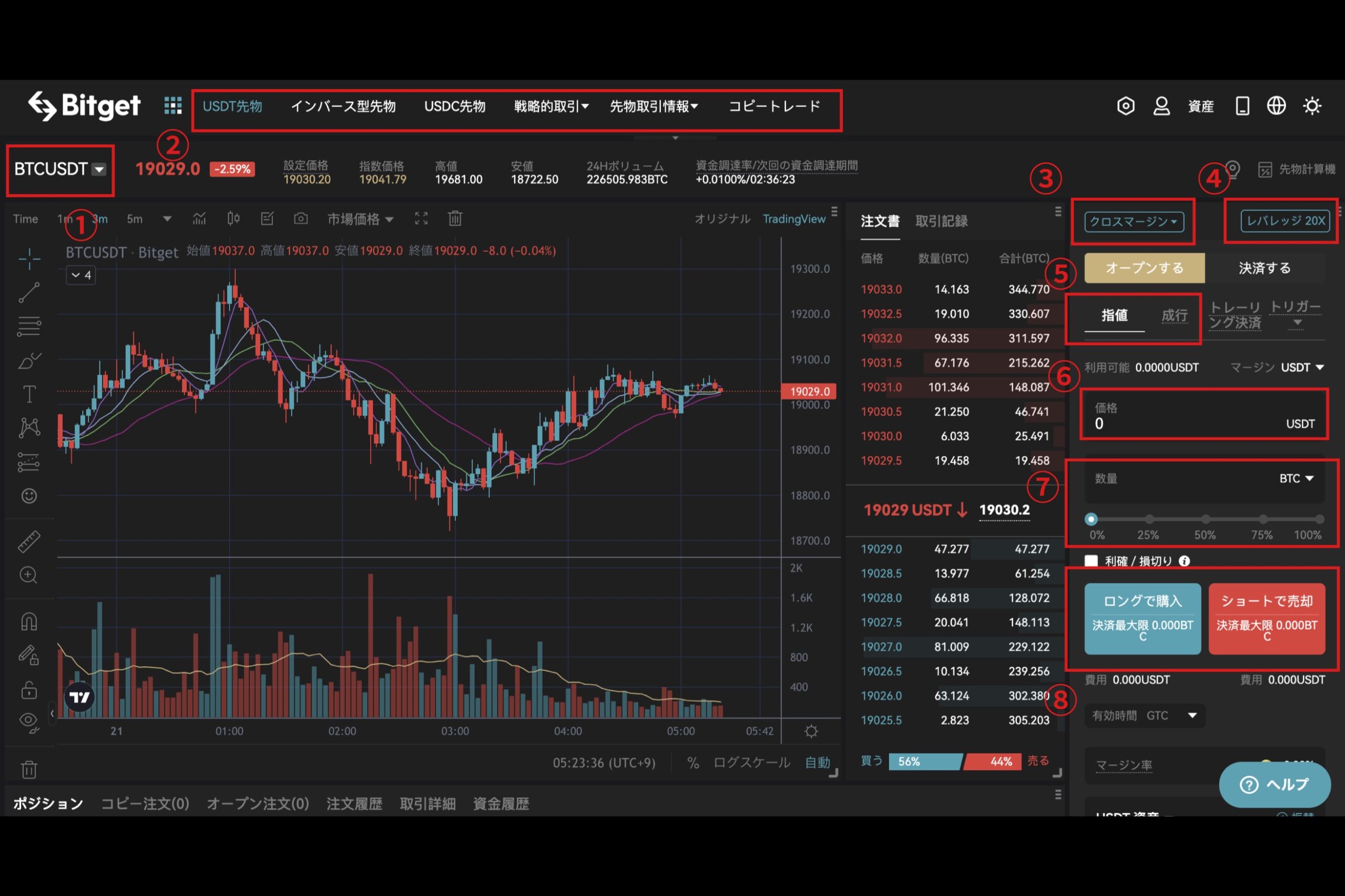Switch to the USDT先物 tab

(x=232, y=106)
